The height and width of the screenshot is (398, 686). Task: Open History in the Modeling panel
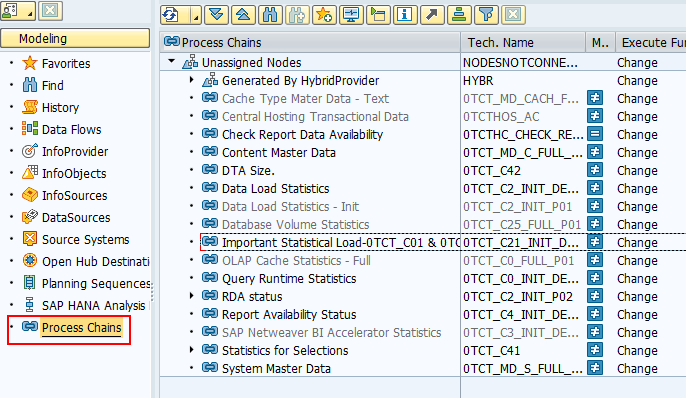pyautogui.click(x=60, y=108)
